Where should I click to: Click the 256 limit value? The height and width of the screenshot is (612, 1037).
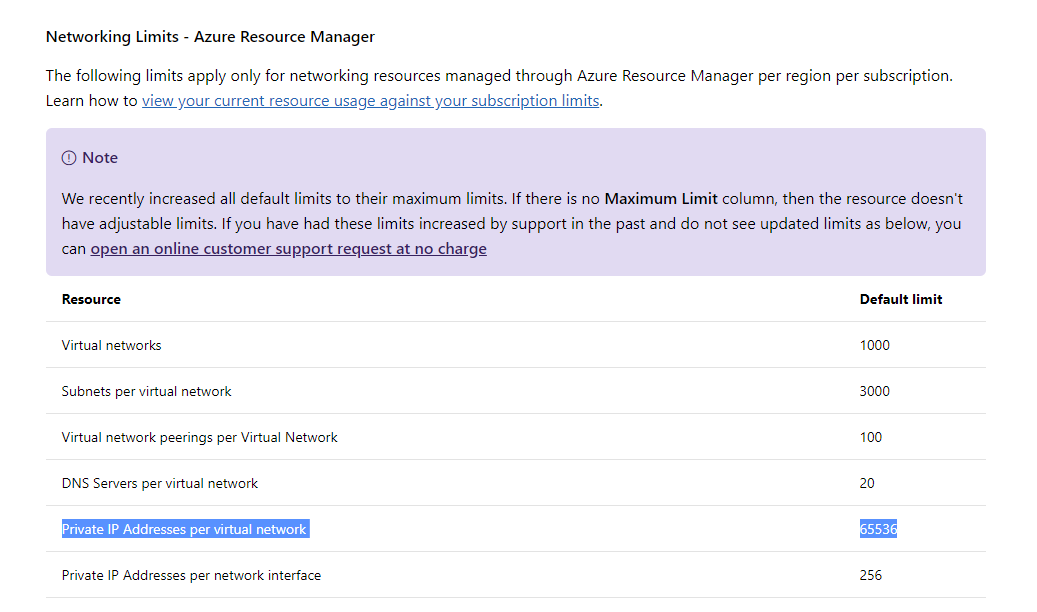870,576
